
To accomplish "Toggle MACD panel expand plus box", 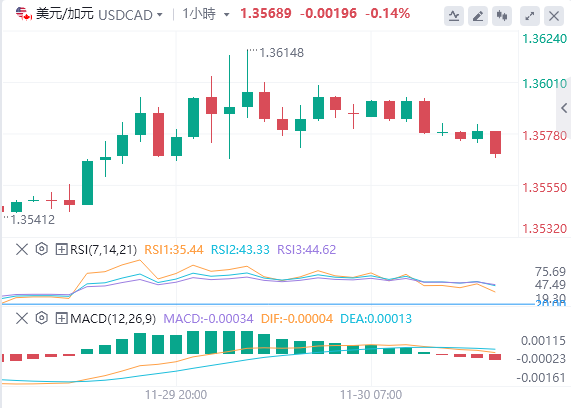I will coord(62,318).
